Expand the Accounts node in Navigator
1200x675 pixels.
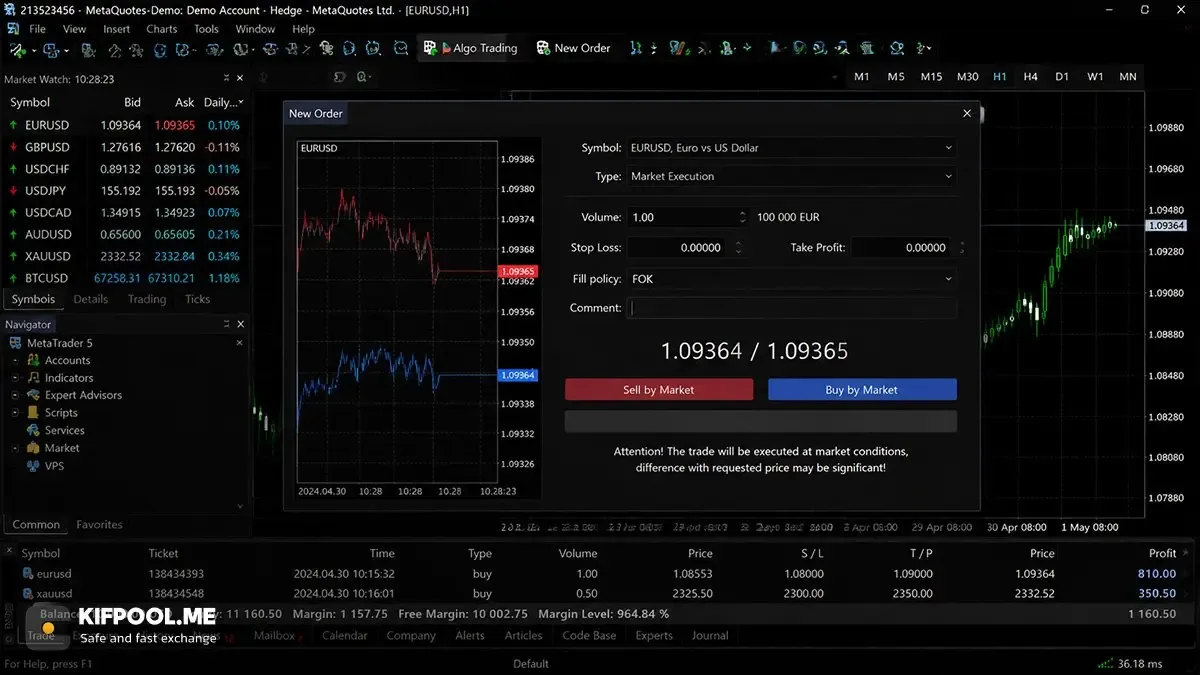click(x=15, y=360)
